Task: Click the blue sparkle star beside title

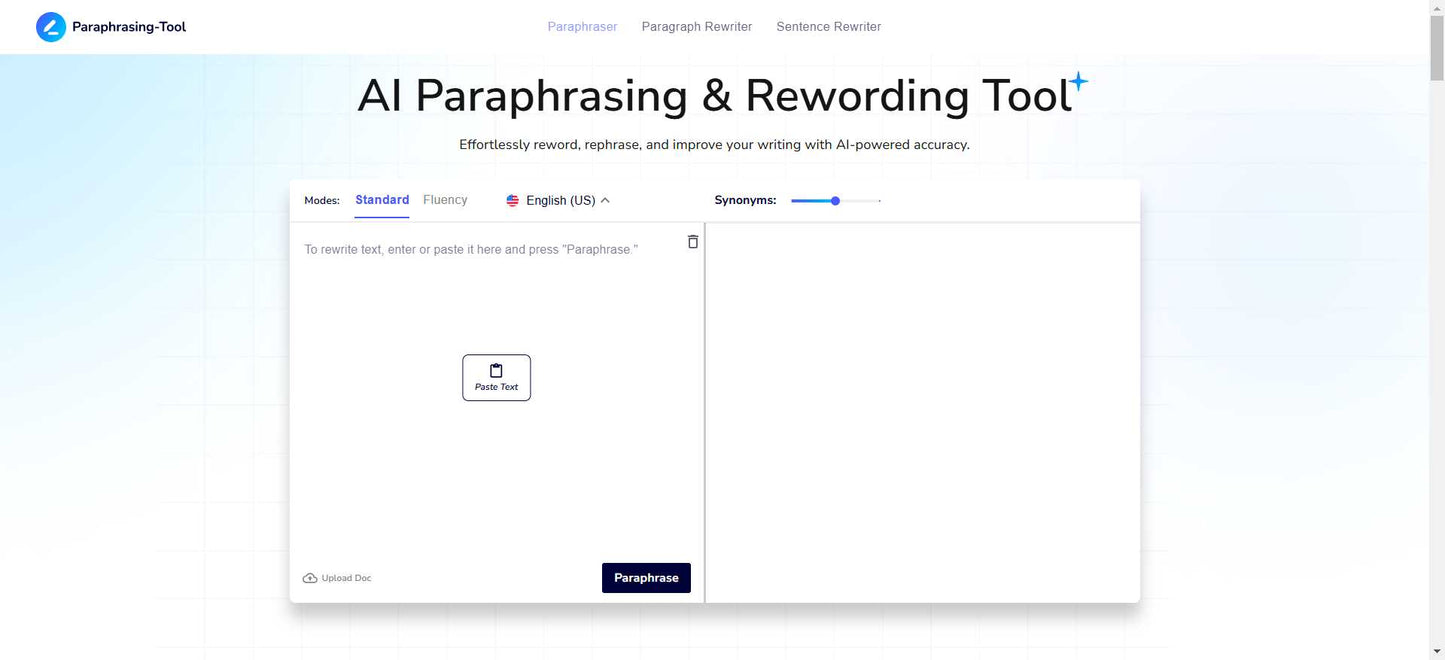Action: point(1078,81)
